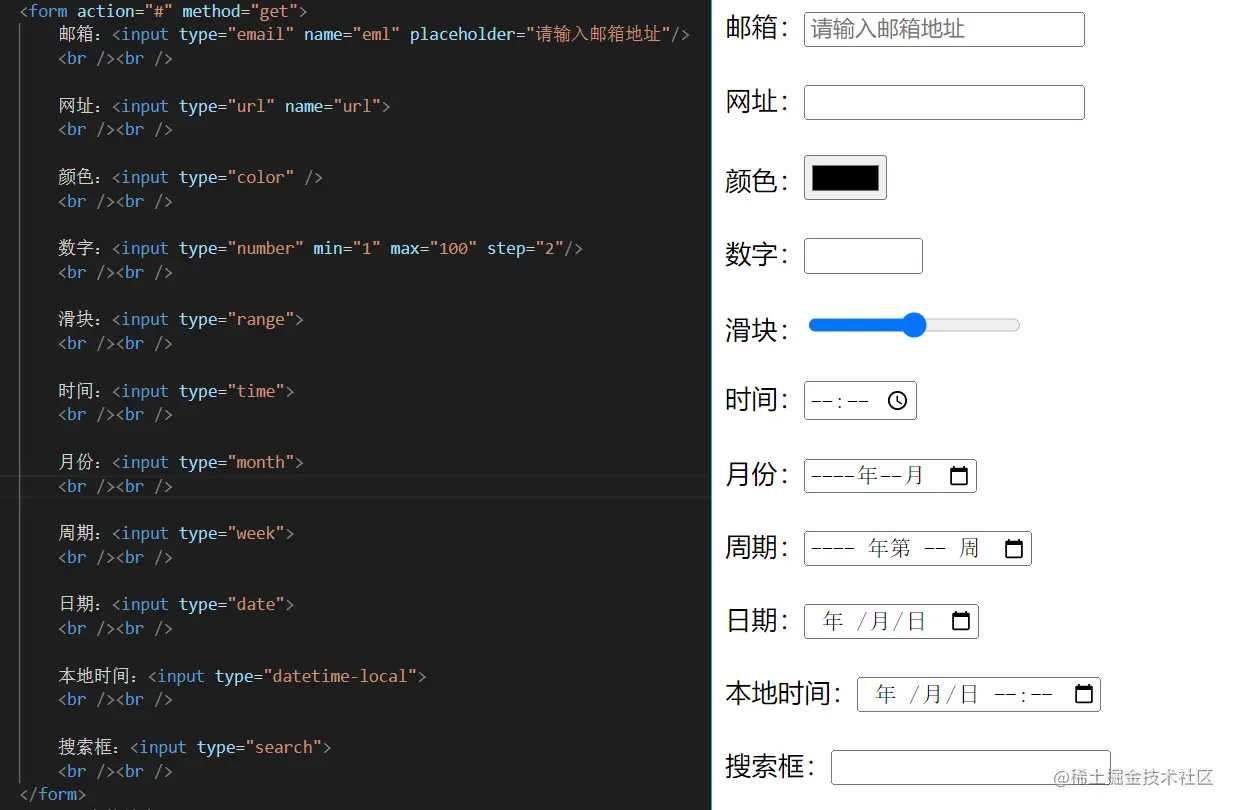Screen dimensions: 1236x810
Task: Click the type="url" code line
Action: pyautogui.click(x=224, y=106)
